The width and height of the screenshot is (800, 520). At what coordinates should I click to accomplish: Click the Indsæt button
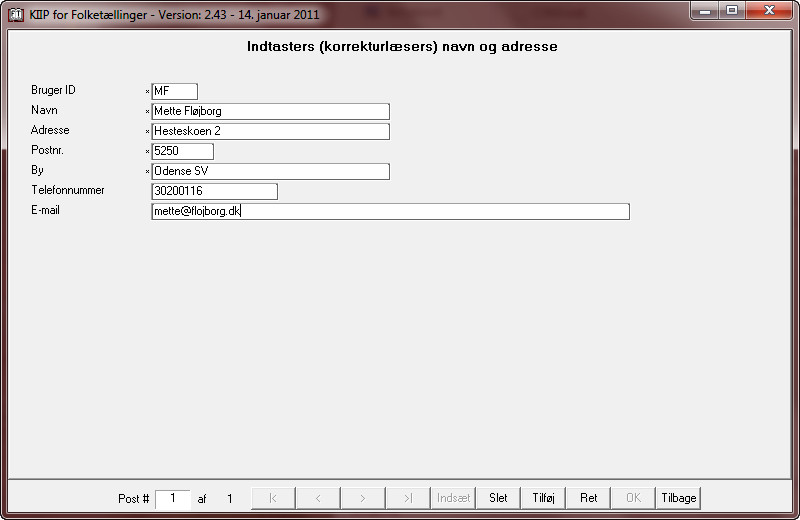(x=453, y=498)
